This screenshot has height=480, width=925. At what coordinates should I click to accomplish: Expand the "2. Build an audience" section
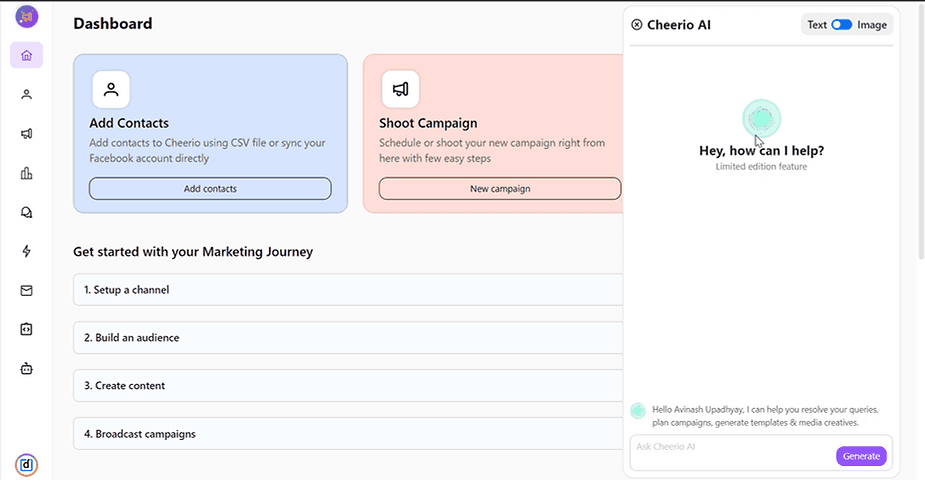348,338
